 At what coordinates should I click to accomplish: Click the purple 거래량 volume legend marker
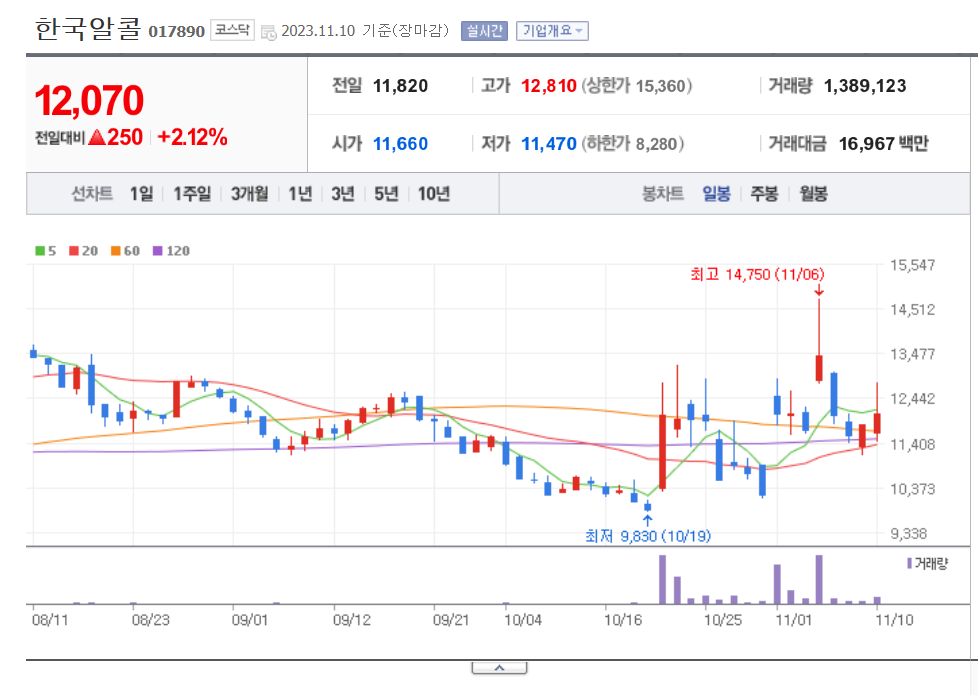(x=909, y=564)
